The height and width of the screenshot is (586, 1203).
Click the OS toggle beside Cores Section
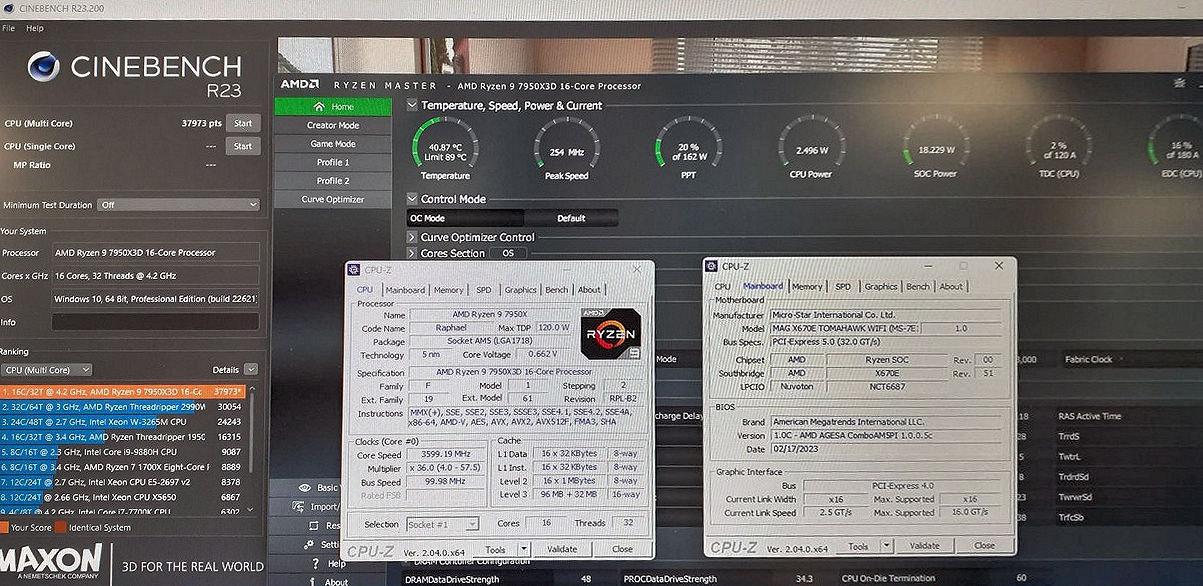click(508, 254)
